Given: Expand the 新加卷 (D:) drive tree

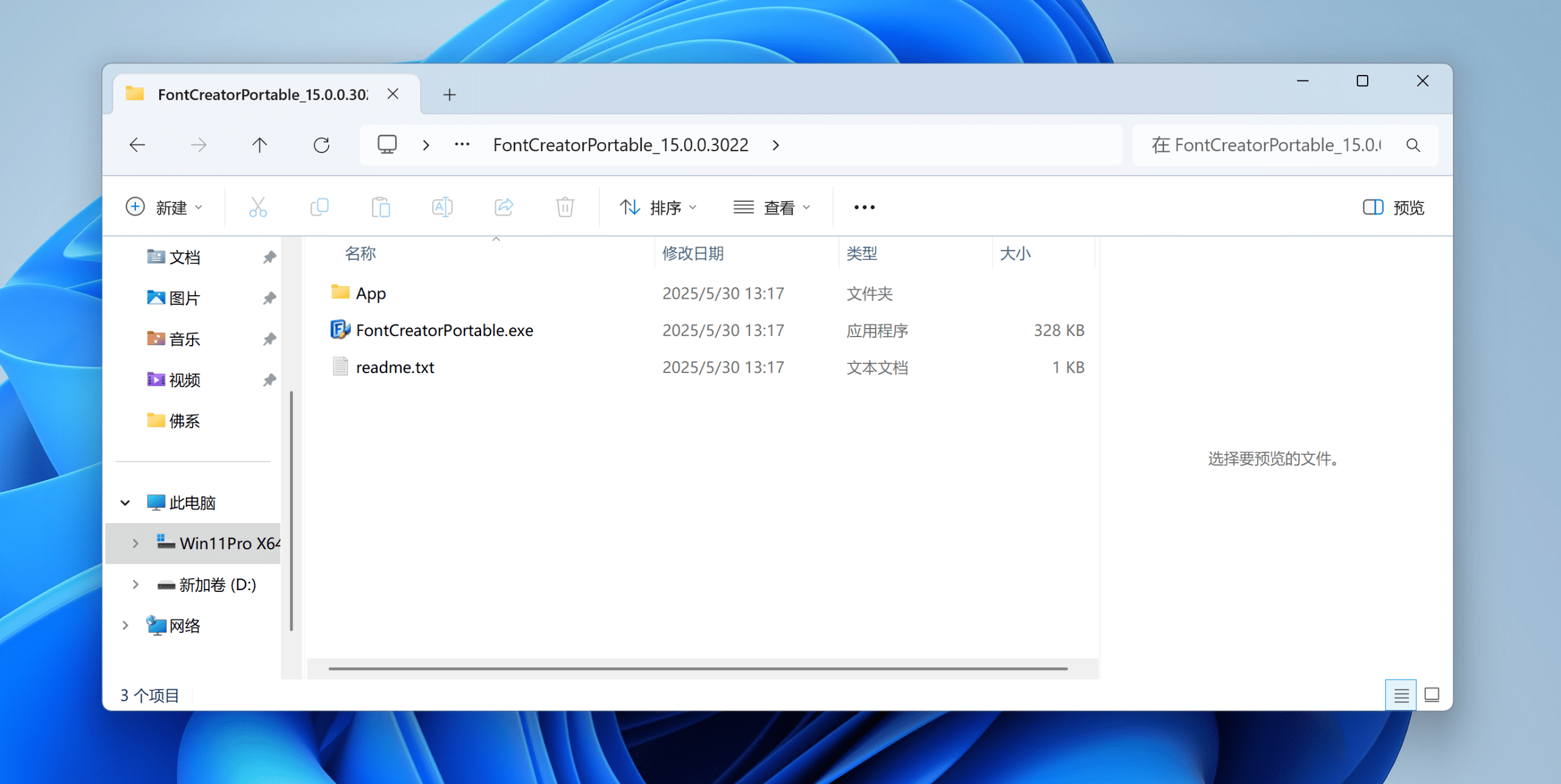Looking at the screenshot, I should [x=135, y=585].
